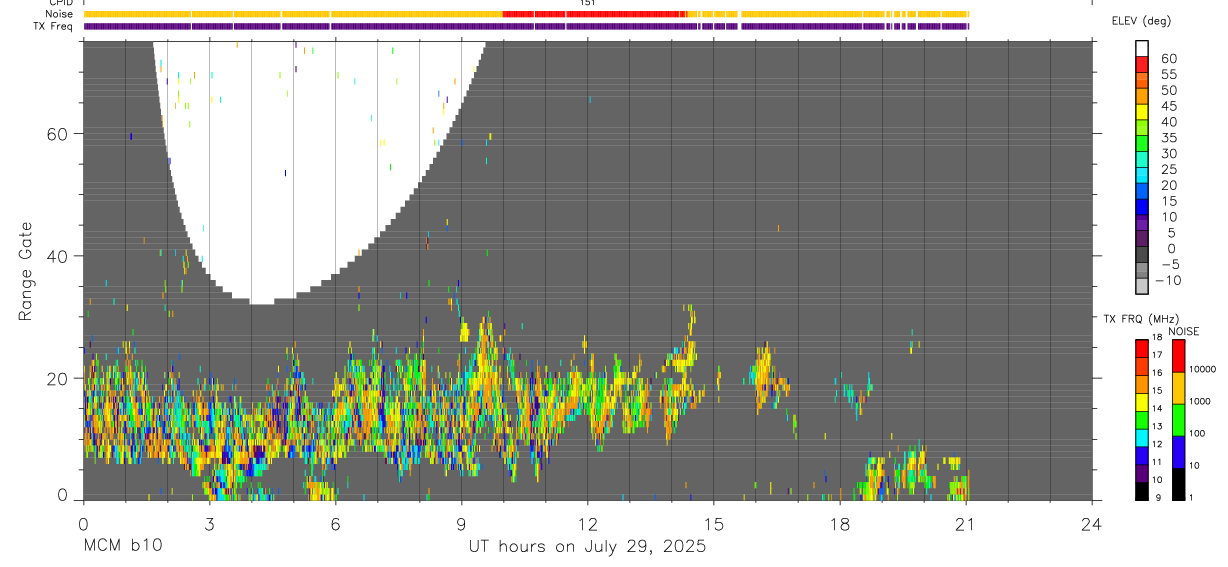Viewport: 1228px width, 567px height.
Task: Click the 24 tick on the UT hours axis
Action: click(1092, 524)
